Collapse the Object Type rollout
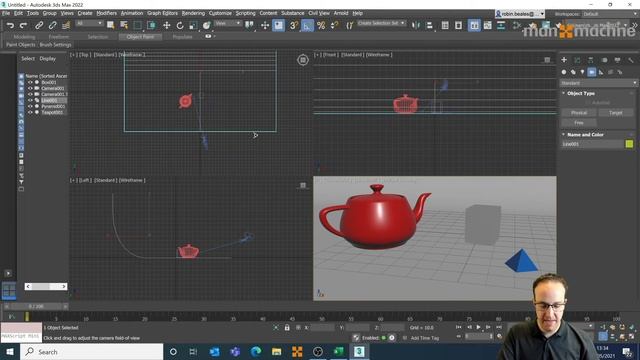This screenshot has width=640, height=360. [580, 93]
